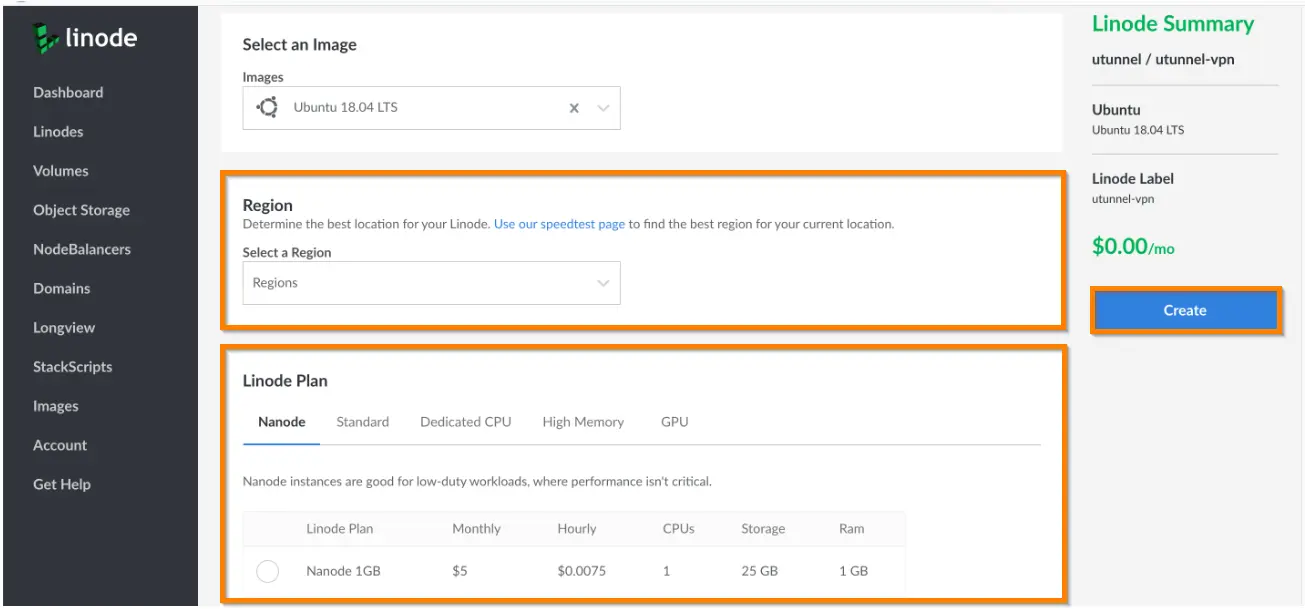Click the Linode Summary heading
Image resolution: width=1305 pixels, height=609 pixels.
click(x=1173, y=24)
